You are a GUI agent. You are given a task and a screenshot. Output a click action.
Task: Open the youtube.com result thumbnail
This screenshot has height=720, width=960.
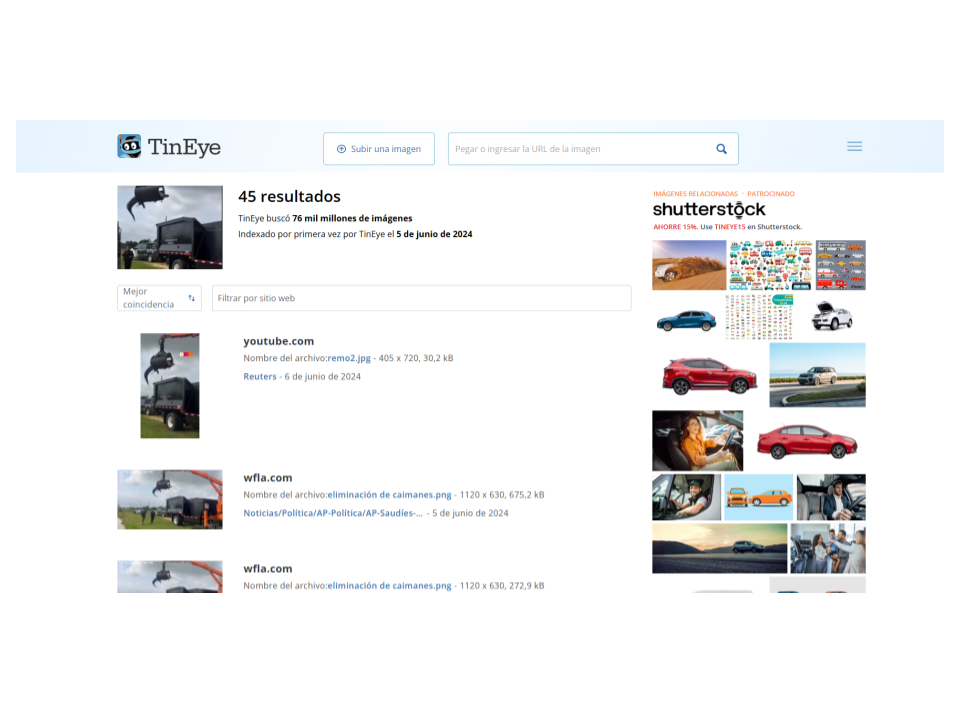point(170,386)
